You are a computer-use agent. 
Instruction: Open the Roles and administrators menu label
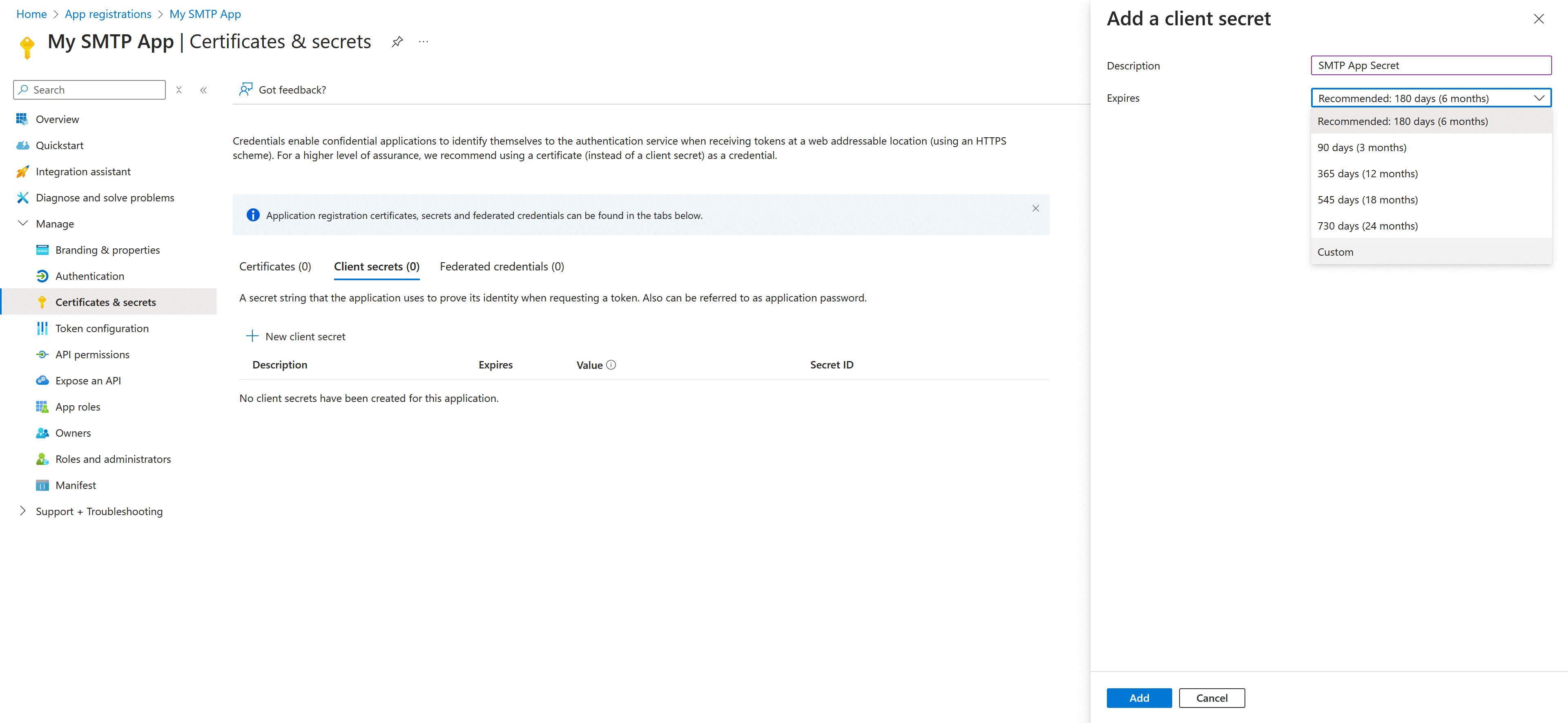coord(113,460)
